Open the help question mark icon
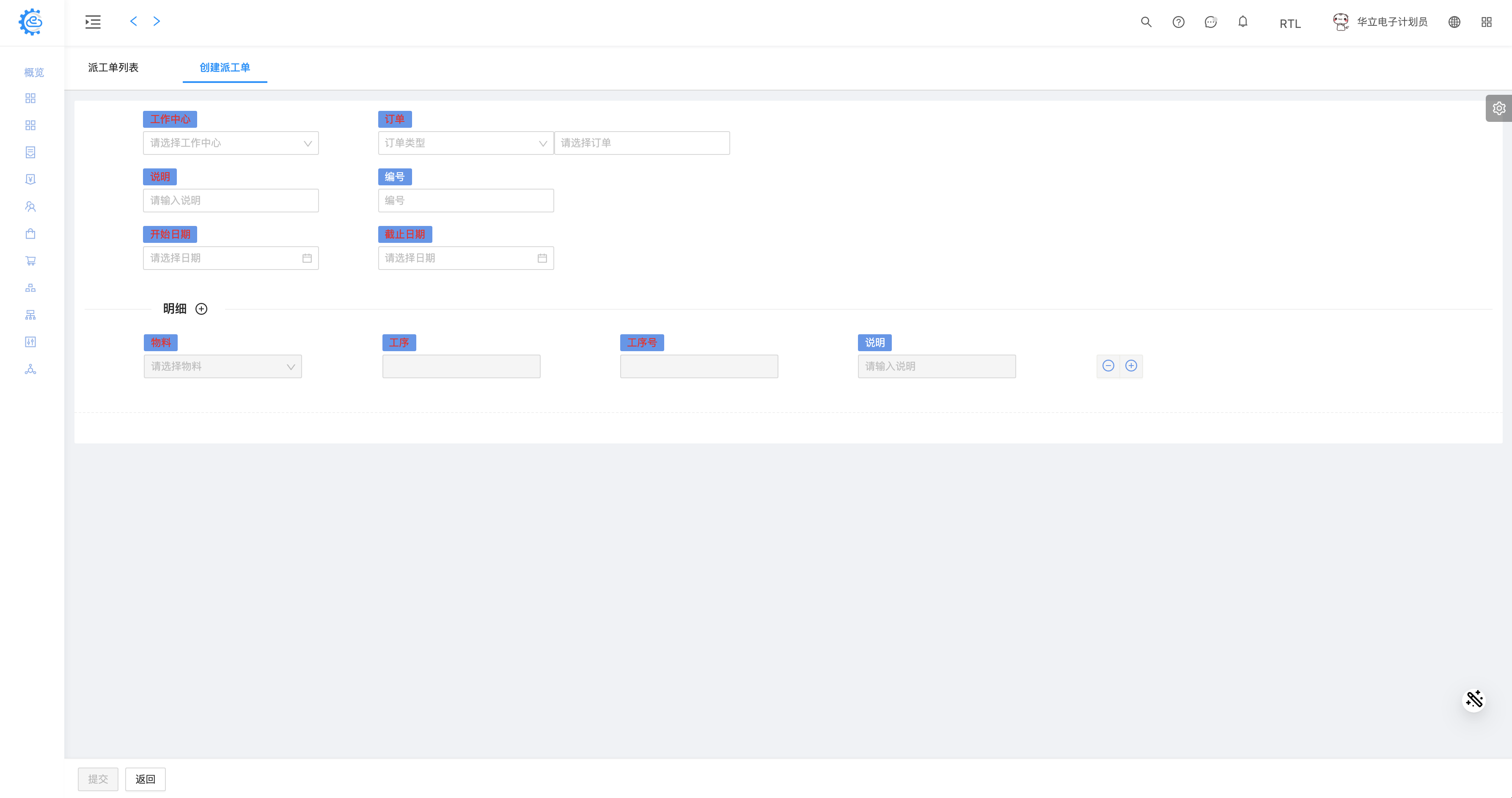1512x798 pixels. (1178, 22)
